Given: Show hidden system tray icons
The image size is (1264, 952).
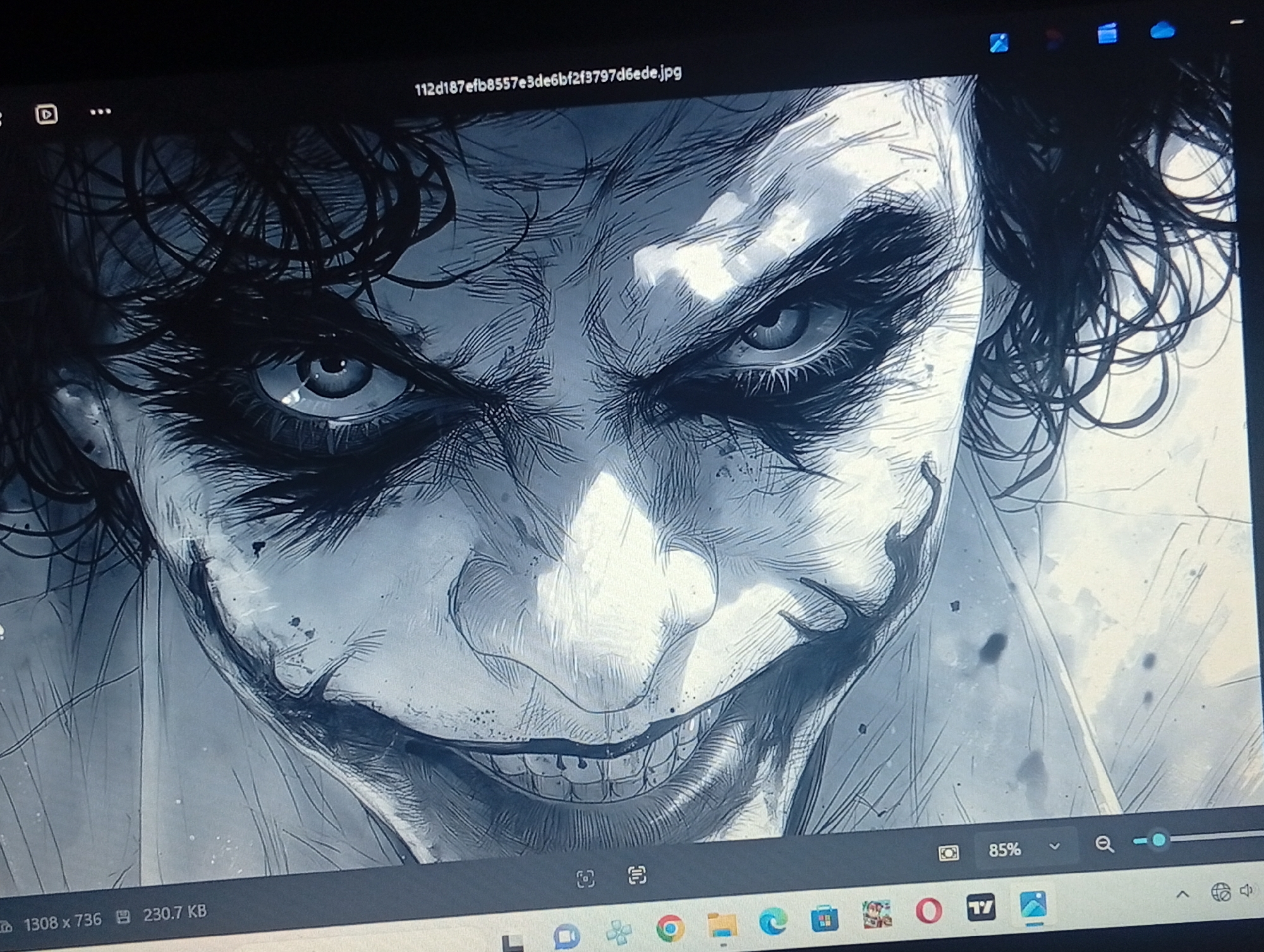Looking at the screenshot, I should pyautogui.click(x=1182, y=894).
